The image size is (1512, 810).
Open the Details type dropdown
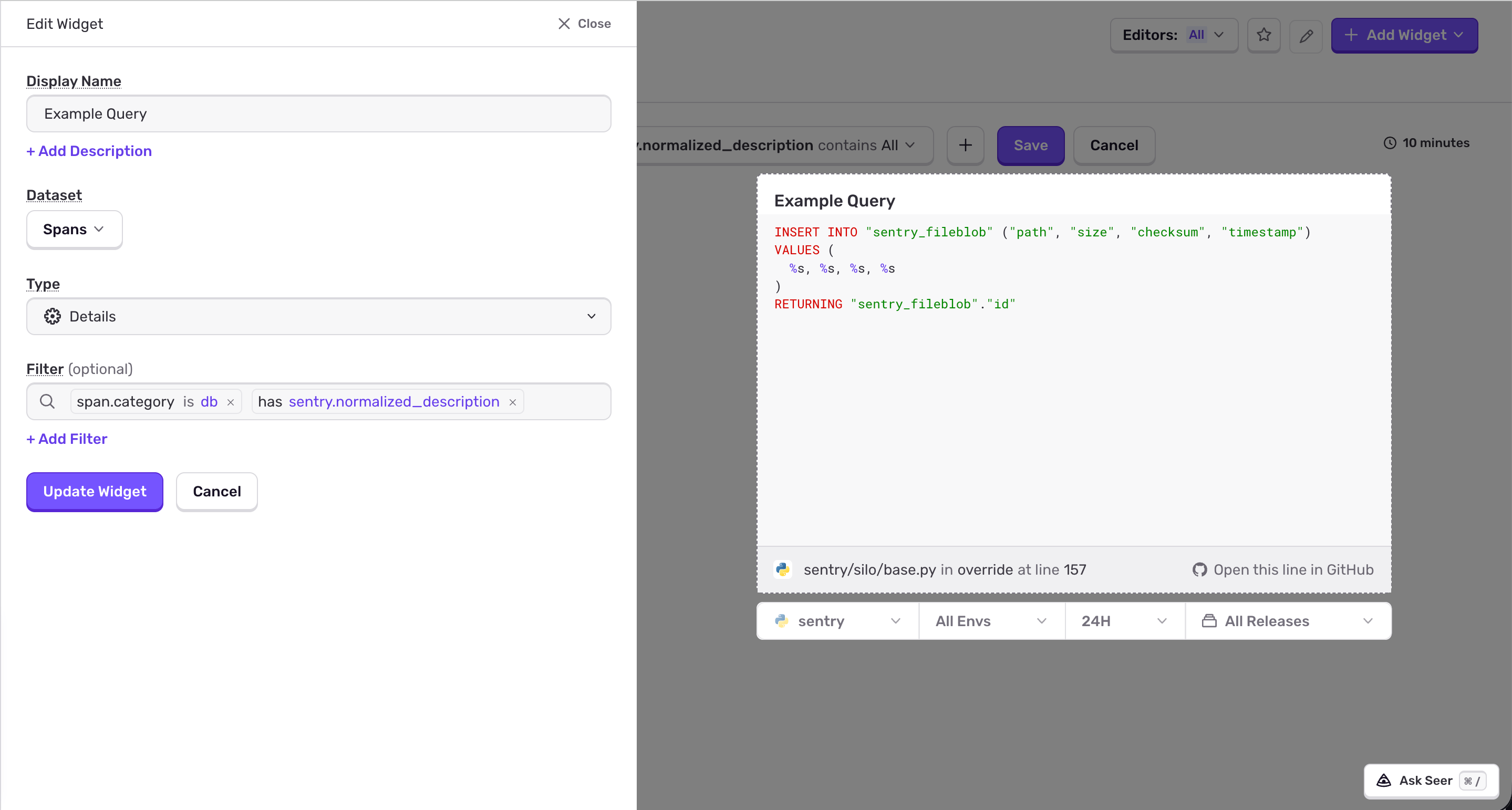pyautogui.click(x=319, y=316)
